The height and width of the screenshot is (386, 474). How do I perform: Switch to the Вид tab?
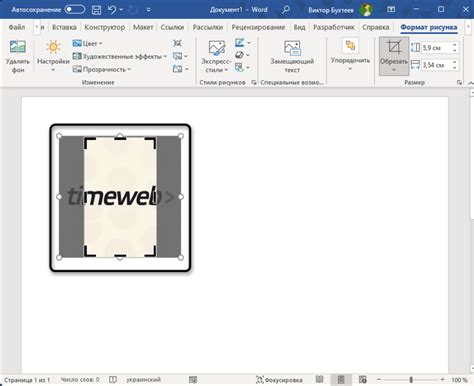click(299, 27)
